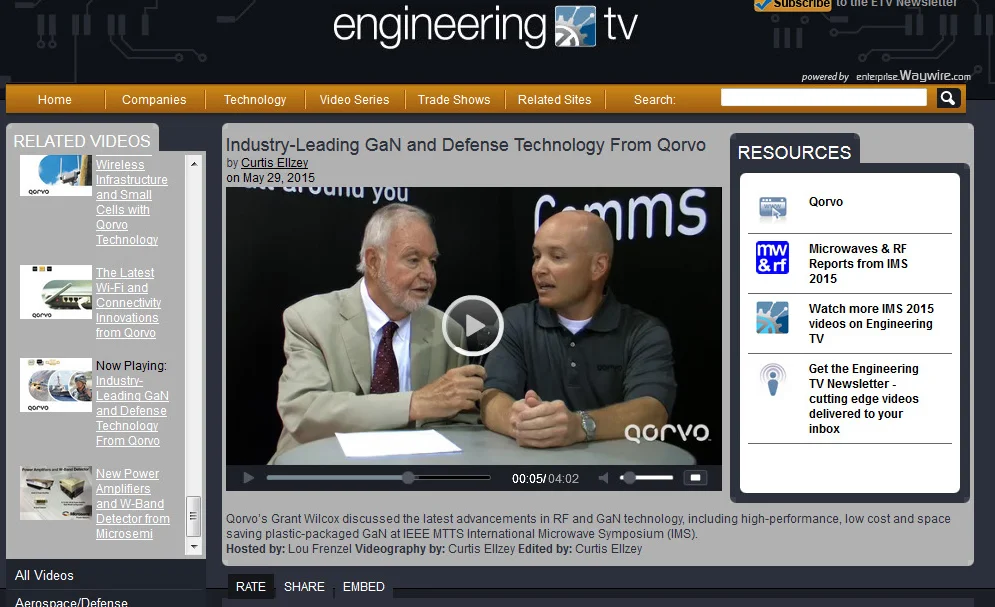
Task: Open Wireless Infrastructure and Small Cells video link
Action: [x=131, y=202]
